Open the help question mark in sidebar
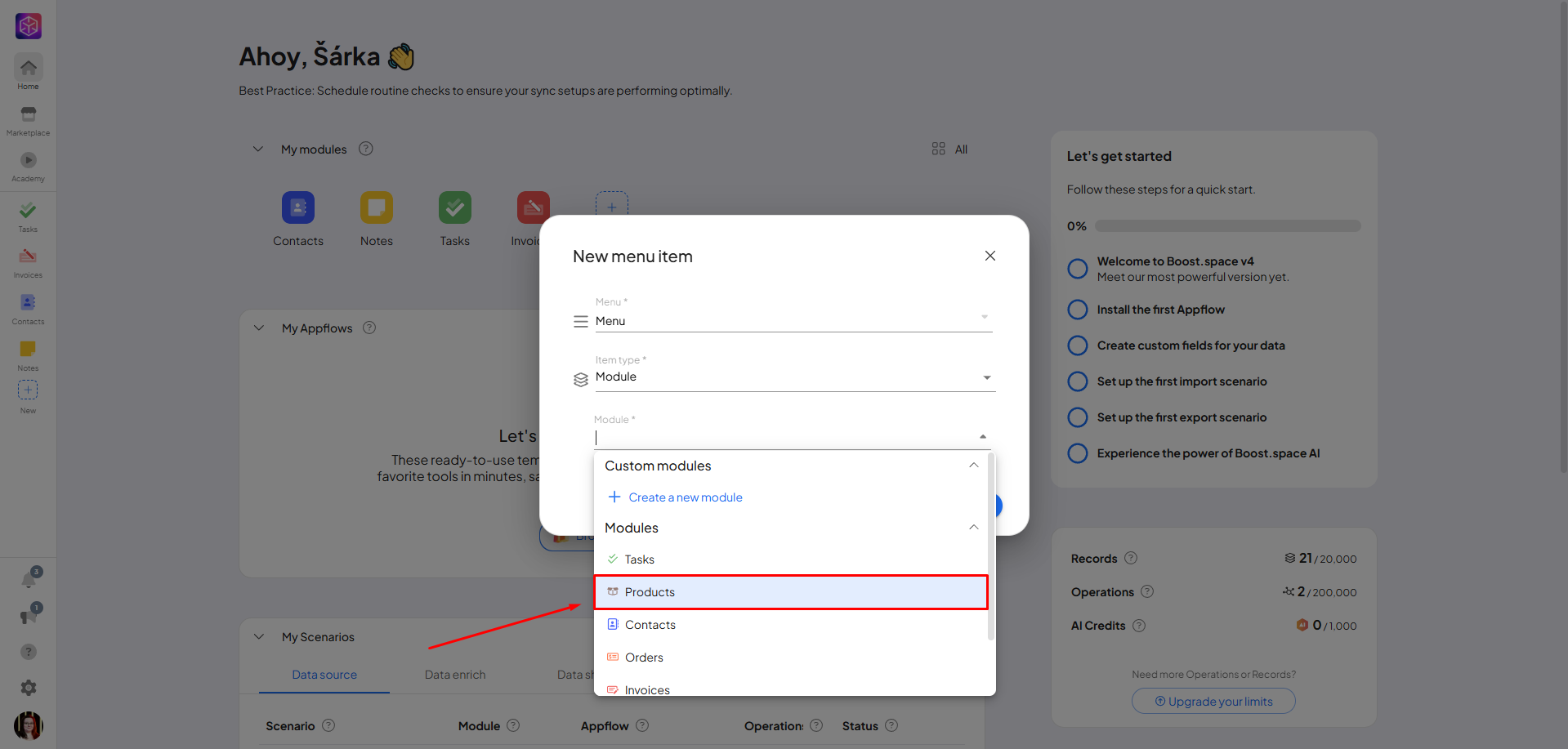1568x749 pixels. [29, 652]
